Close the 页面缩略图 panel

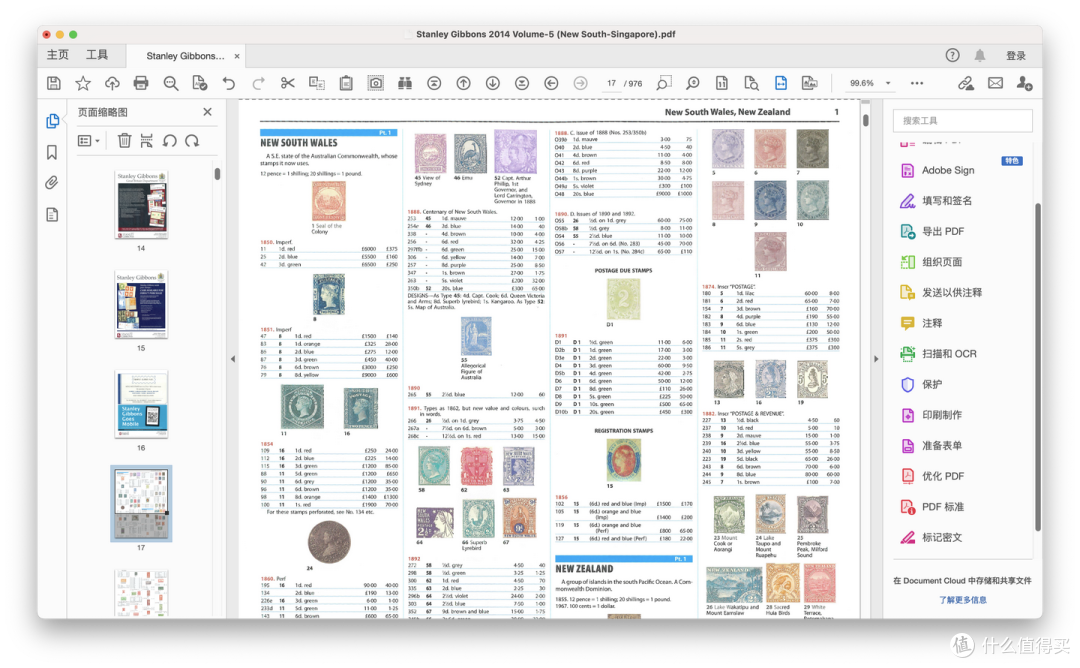[207, 112]
